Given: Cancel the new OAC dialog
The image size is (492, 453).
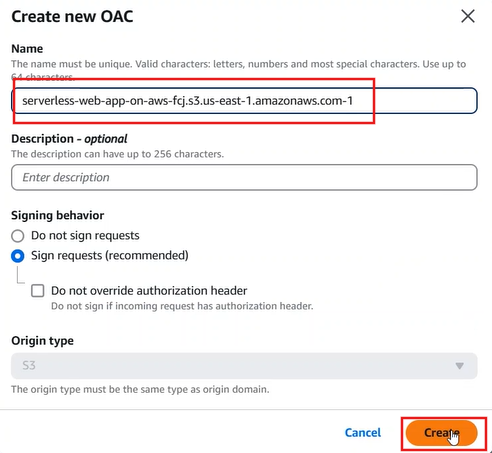Looking at the screenshot, I should pos(363,433).
